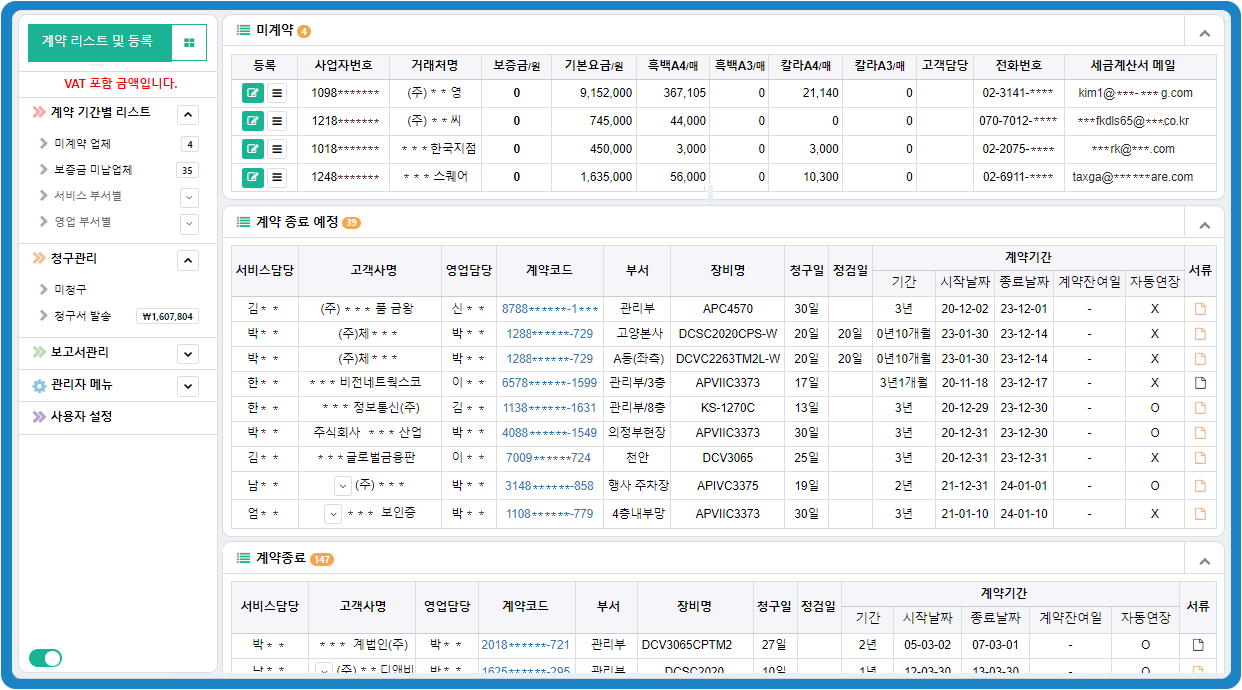The image size is (1242, 690).
Task: Click the grid icon beside 계약 리스트 및 등록
Action: [x=189, y=42]
